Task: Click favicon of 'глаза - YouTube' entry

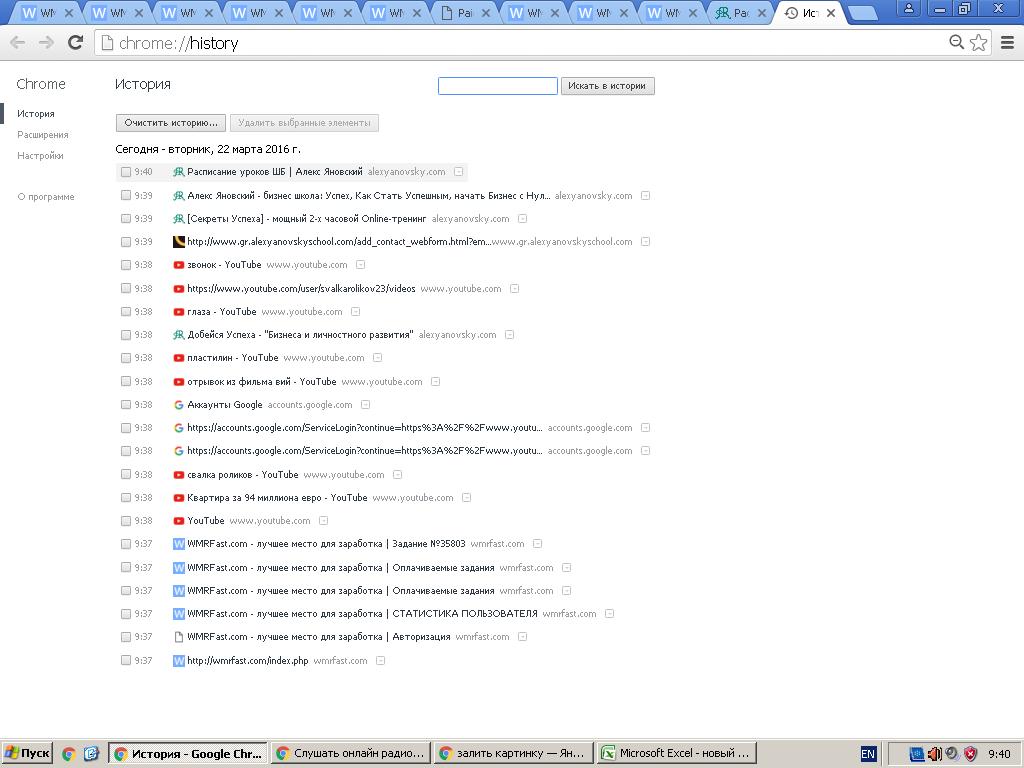Action: [x=178, y=312]
